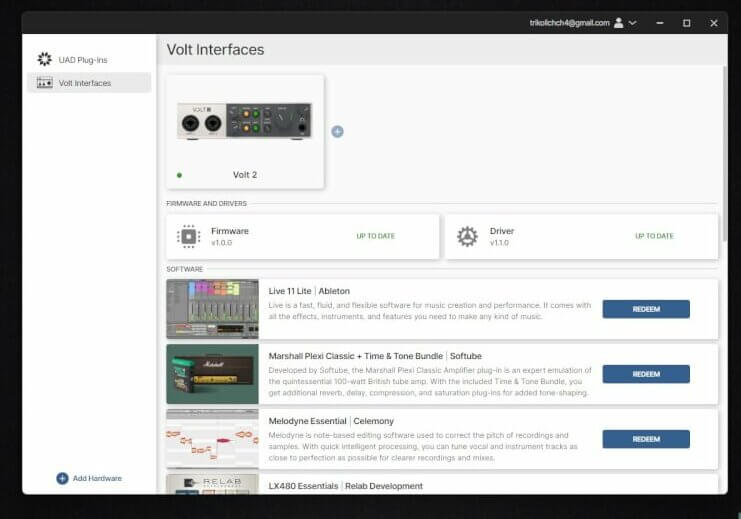This screenshot has height=519, width=741.
Task: Click Driver version v1.1.0
Action: [499, 243]
